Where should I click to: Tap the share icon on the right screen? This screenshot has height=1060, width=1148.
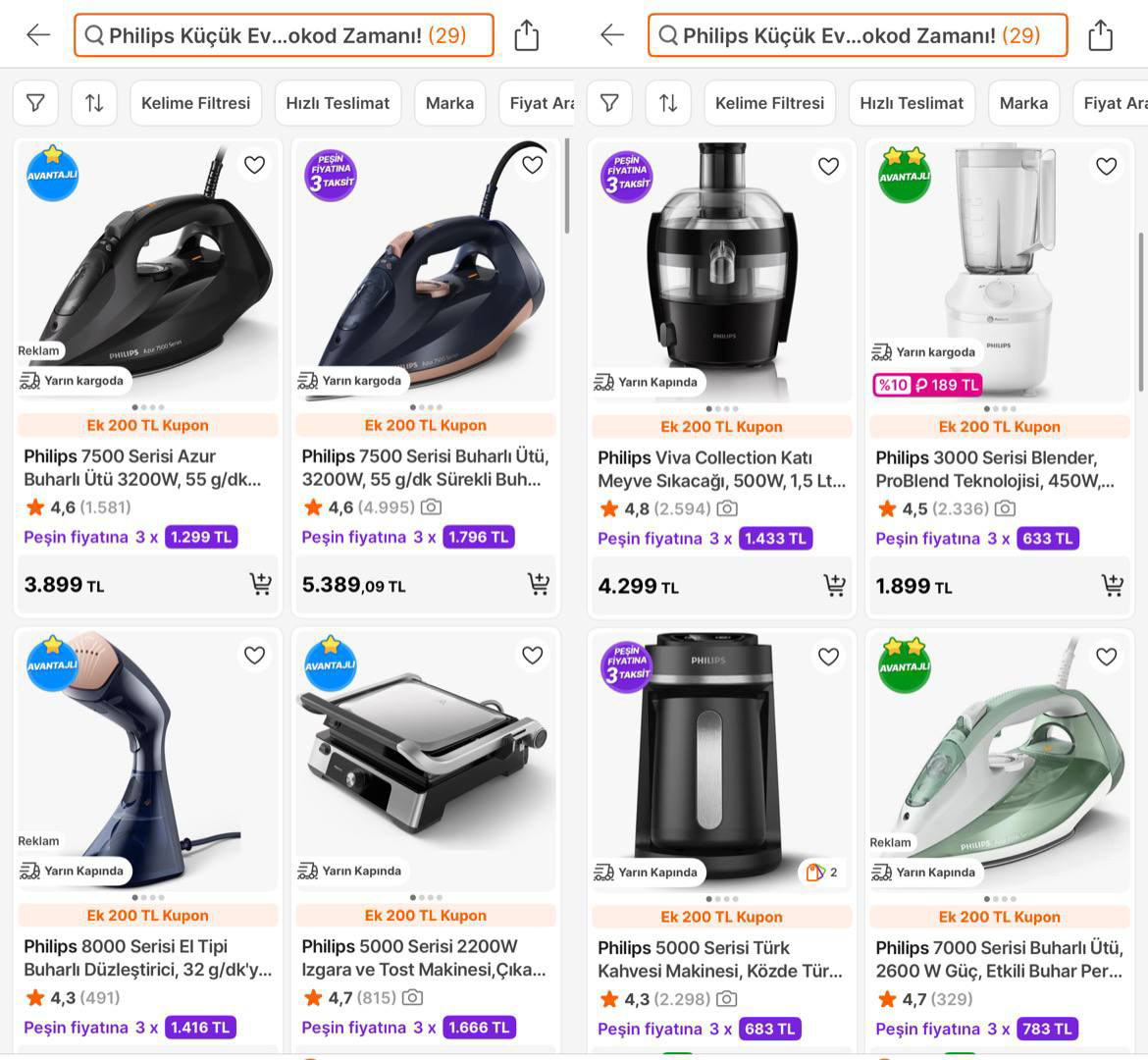[1100, 35]
